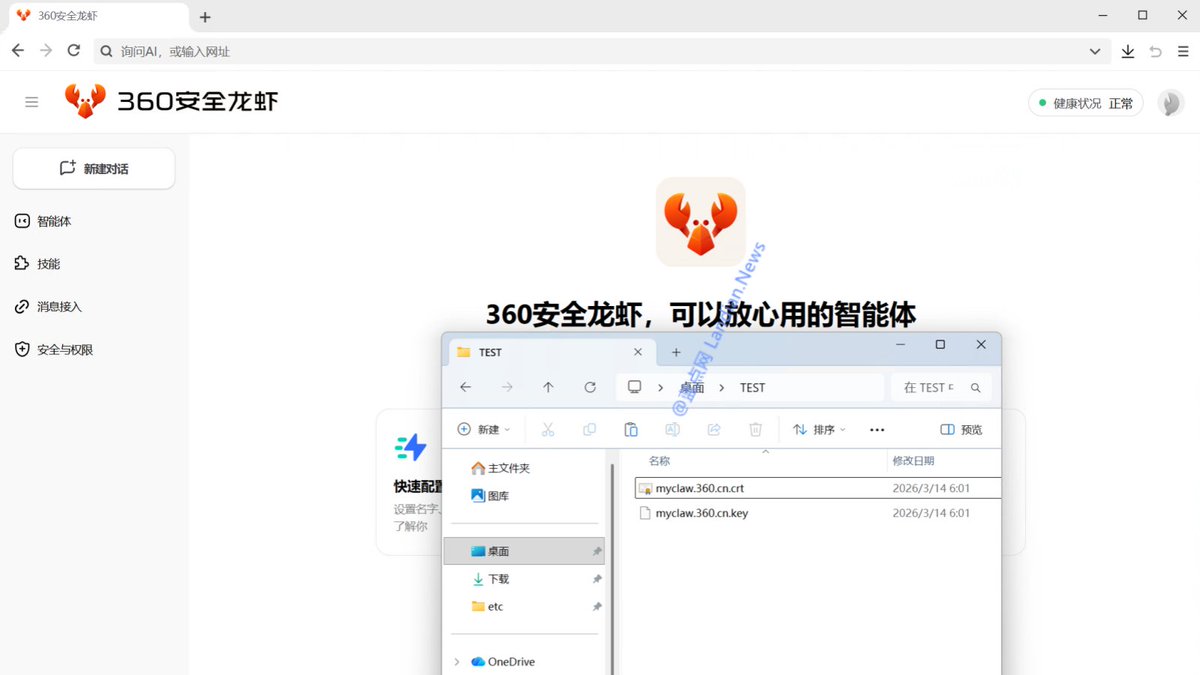Open the address bar dropdown arrow
Screen dimensions: 1200x675
(1095, 51)
